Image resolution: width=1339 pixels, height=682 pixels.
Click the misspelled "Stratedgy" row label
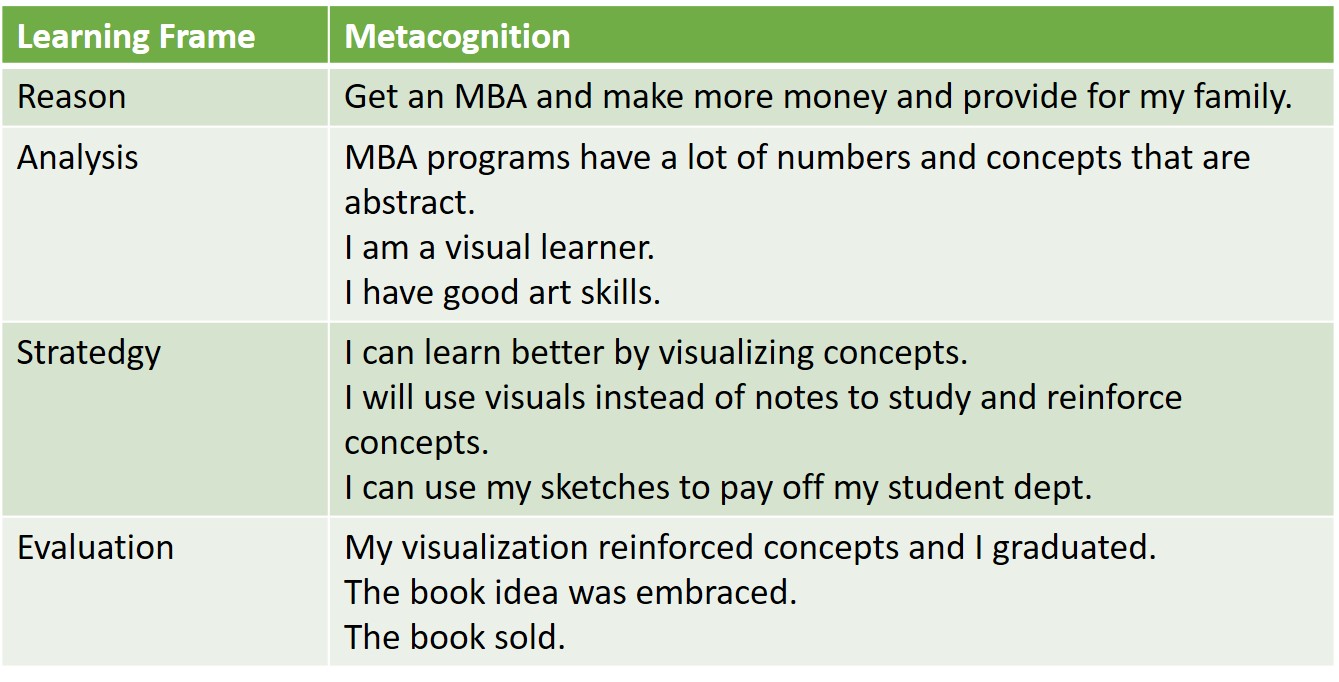click(88, 353)
